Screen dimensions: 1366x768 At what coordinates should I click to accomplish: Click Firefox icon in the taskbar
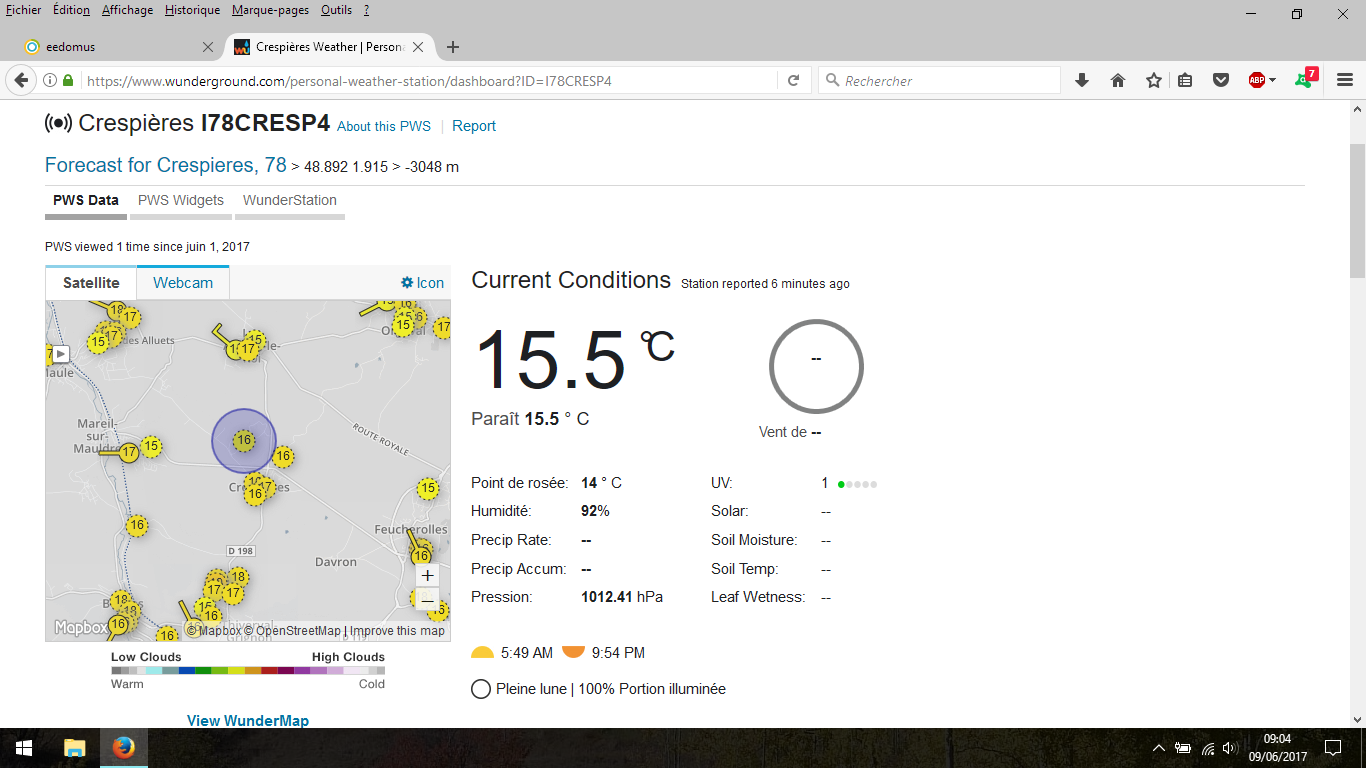[124, 748]
